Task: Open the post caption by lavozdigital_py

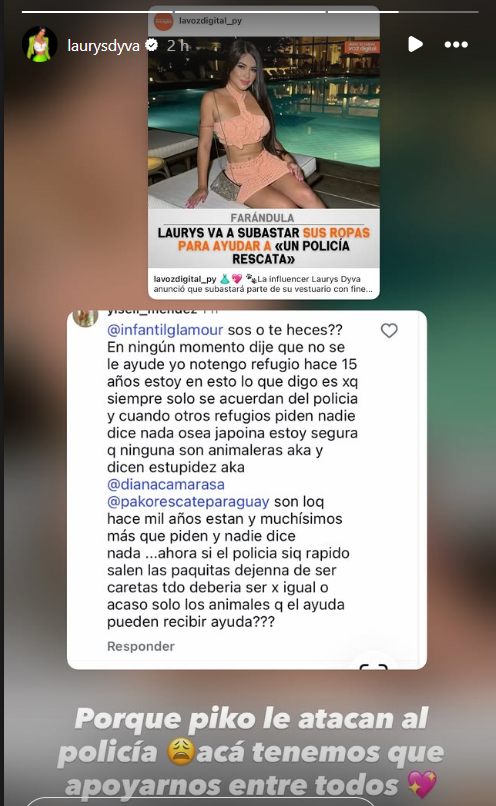Action: (264, 284)
